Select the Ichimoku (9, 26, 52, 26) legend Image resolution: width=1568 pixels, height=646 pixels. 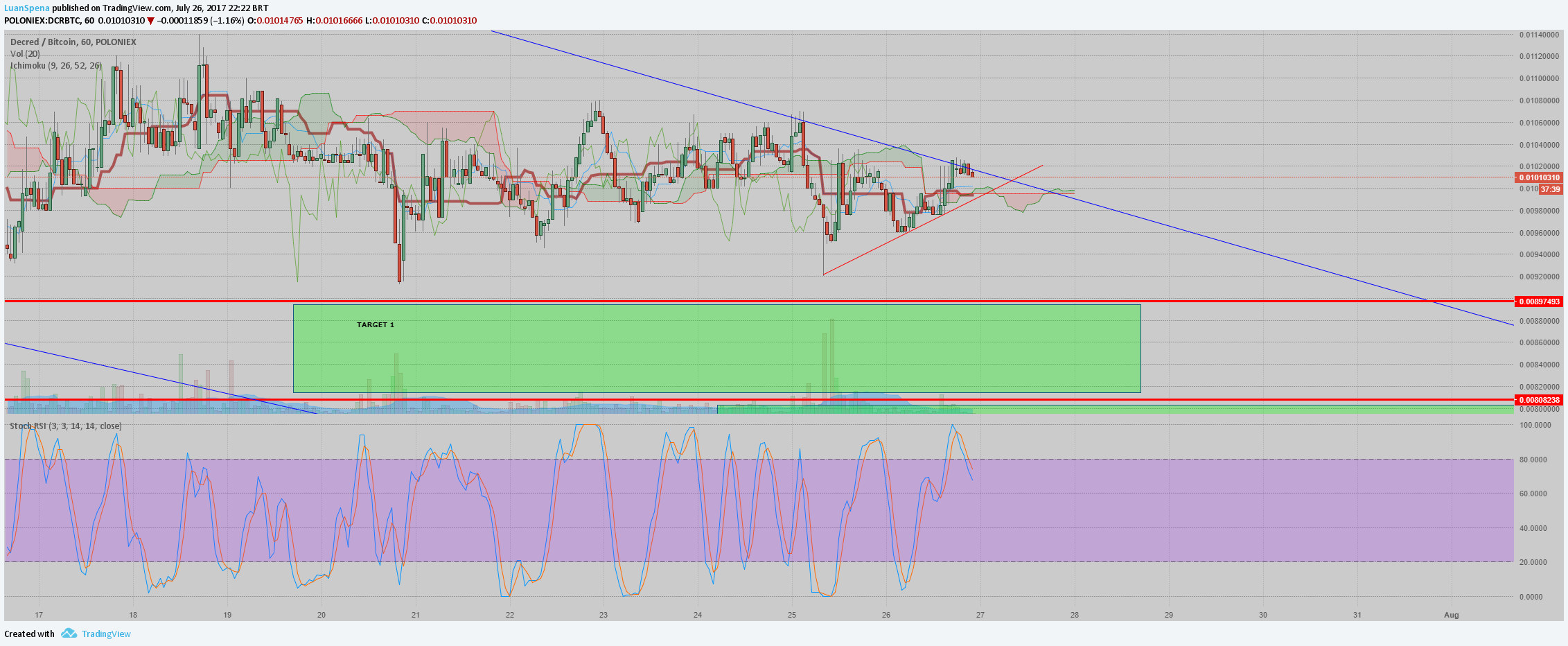point(55,65)
